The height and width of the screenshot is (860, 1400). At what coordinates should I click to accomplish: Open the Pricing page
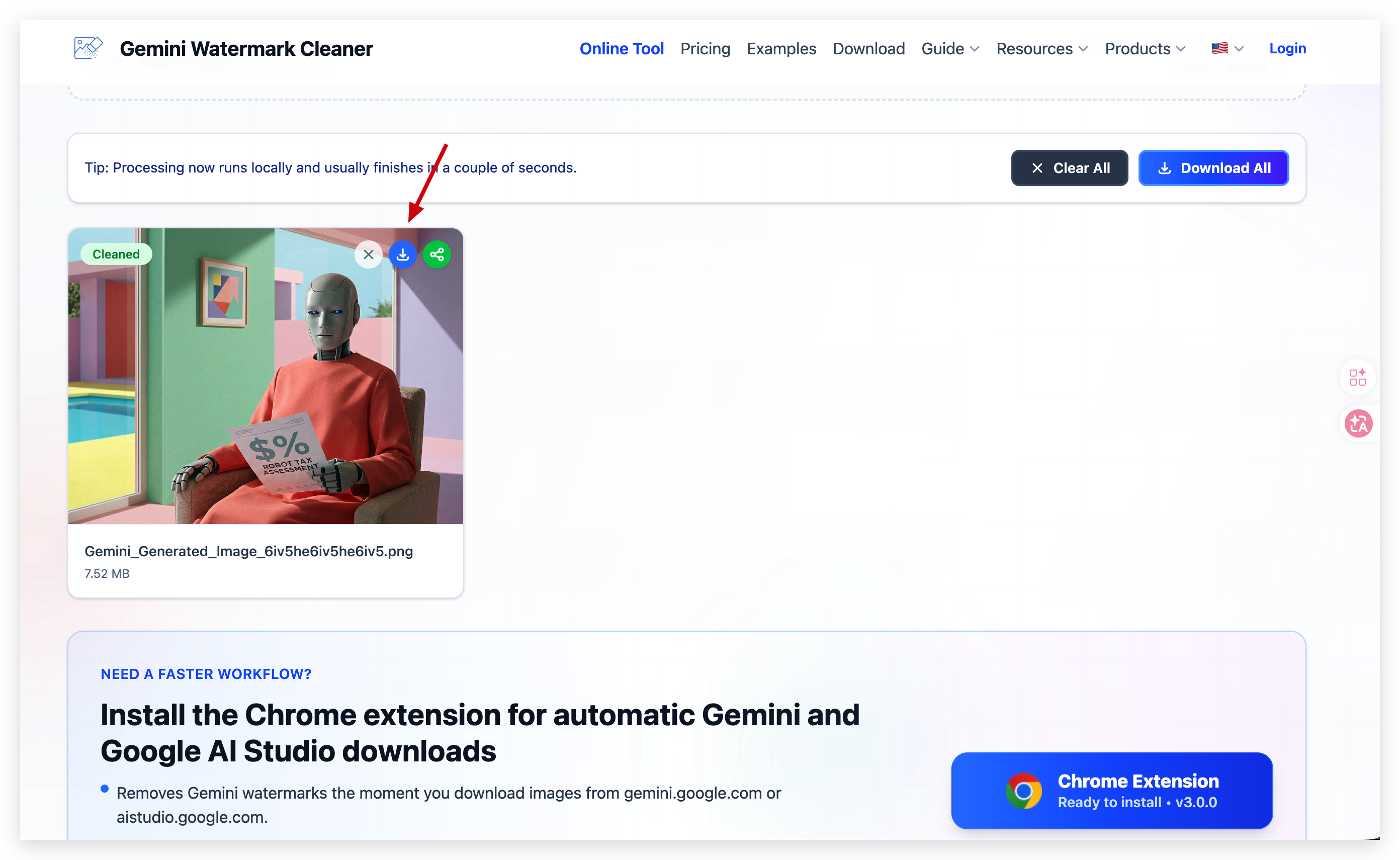[705, 49]
